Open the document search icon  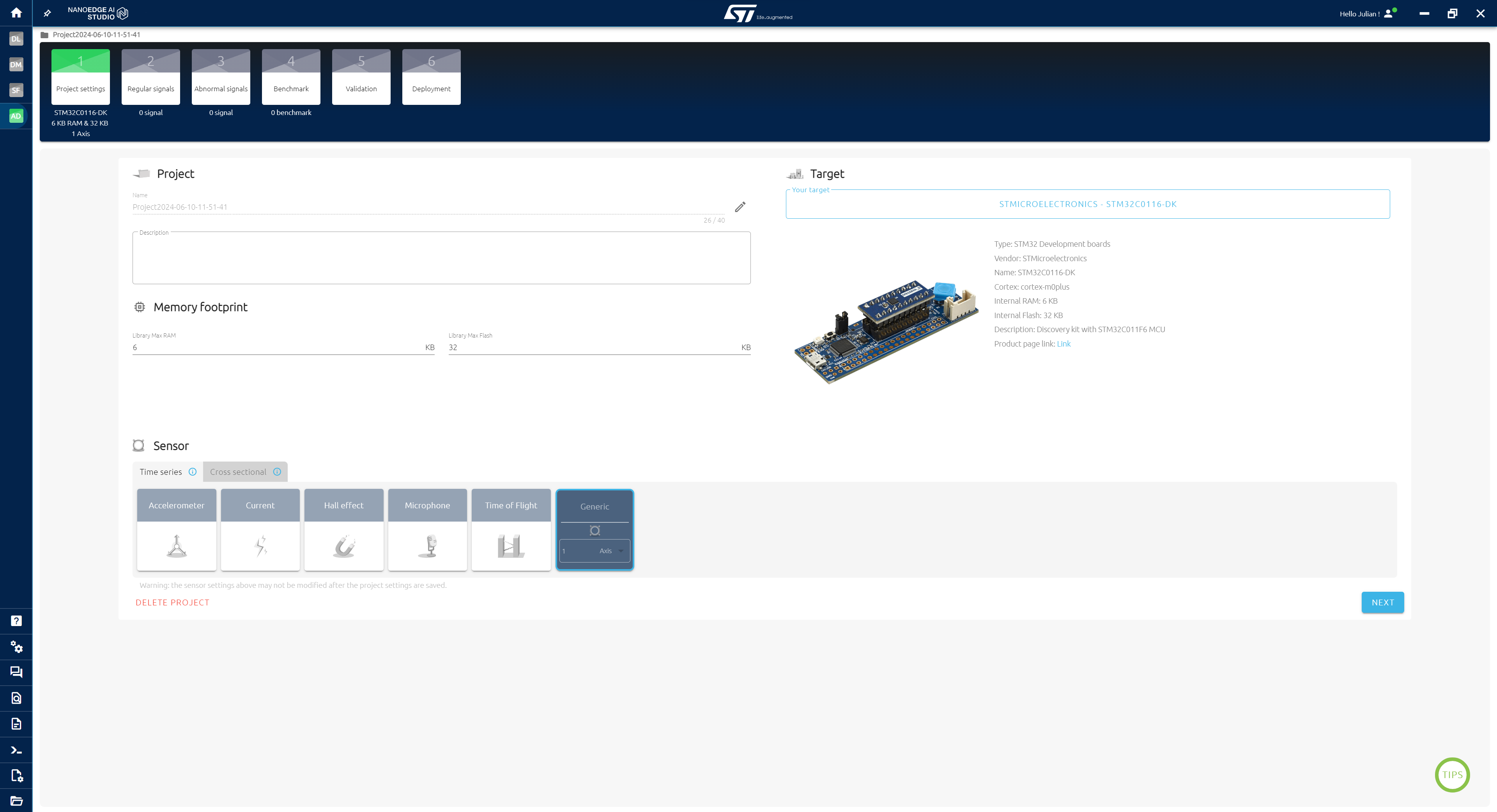pos(16,698)
